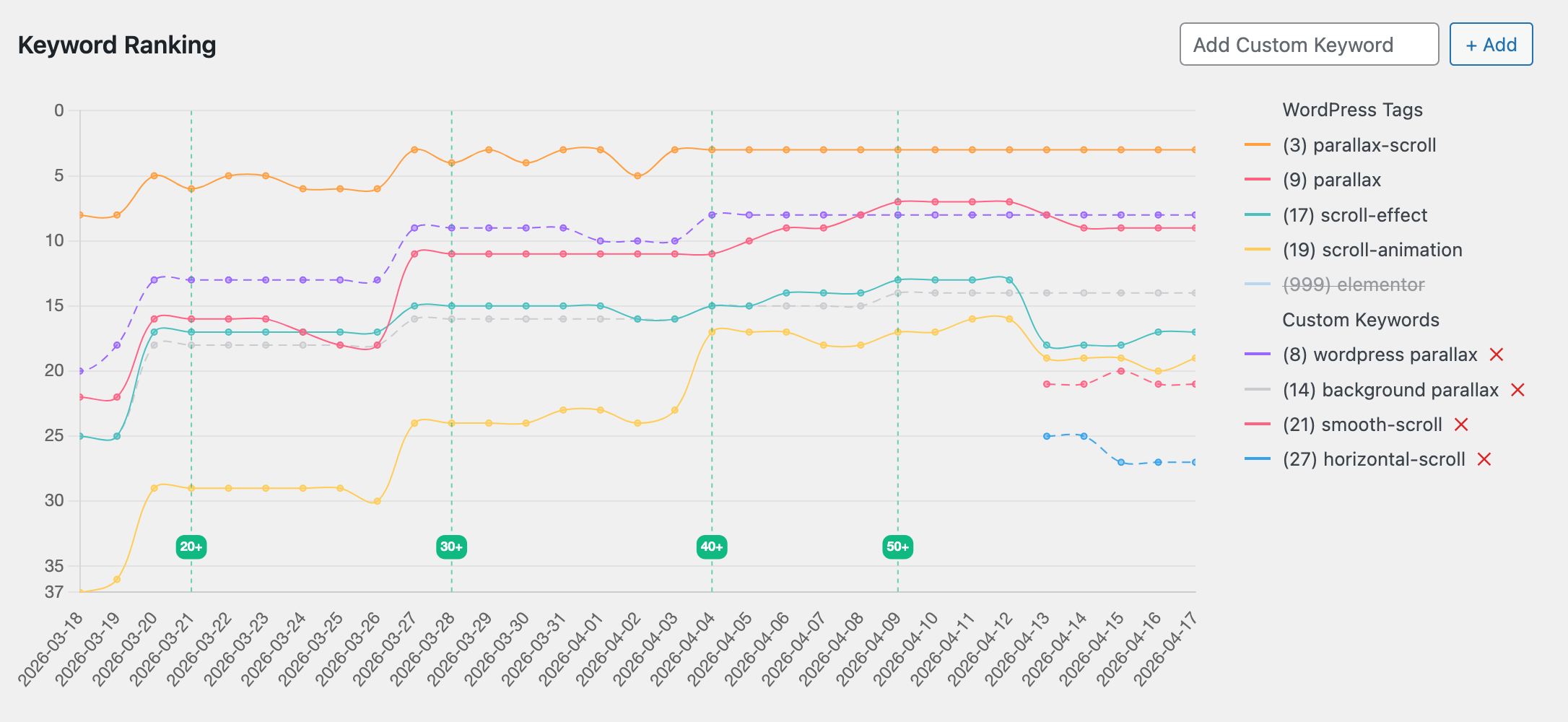
Task: Click the blue horizontal-scroll color swatch
Action: point(1258,459)
